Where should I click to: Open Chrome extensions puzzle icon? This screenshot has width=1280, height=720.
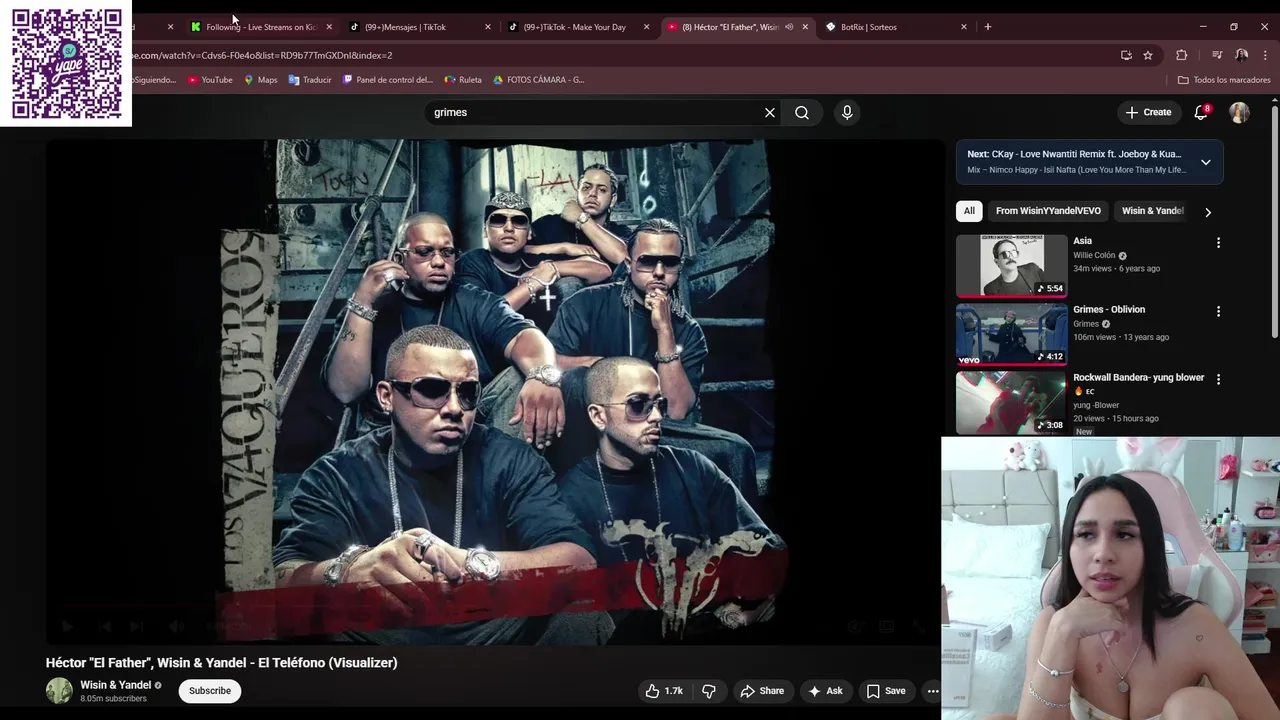coord(1181,56)
